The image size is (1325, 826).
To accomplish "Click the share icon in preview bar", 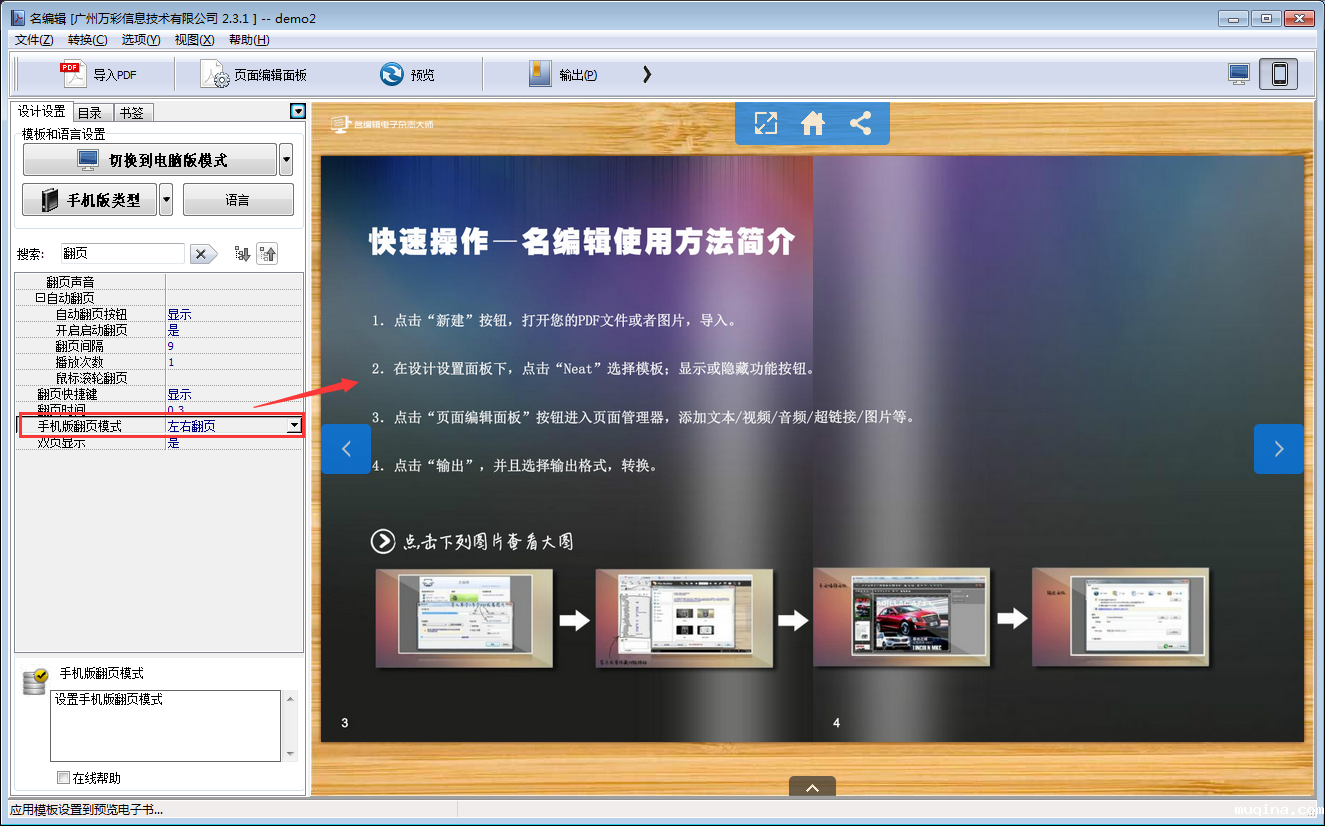I will [860, 123].
